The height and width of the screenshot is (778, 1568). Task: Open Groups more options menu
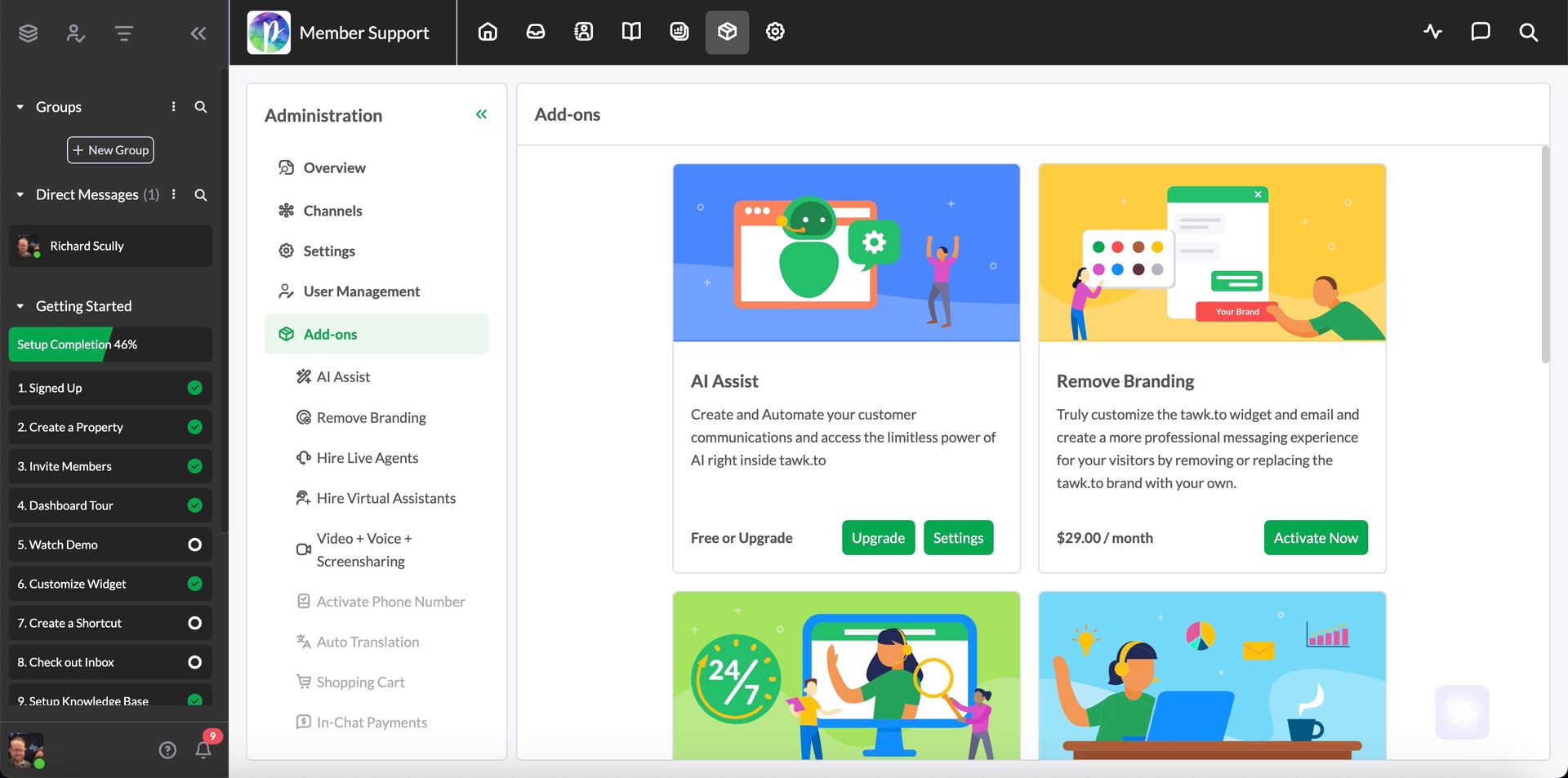(174, 107)
